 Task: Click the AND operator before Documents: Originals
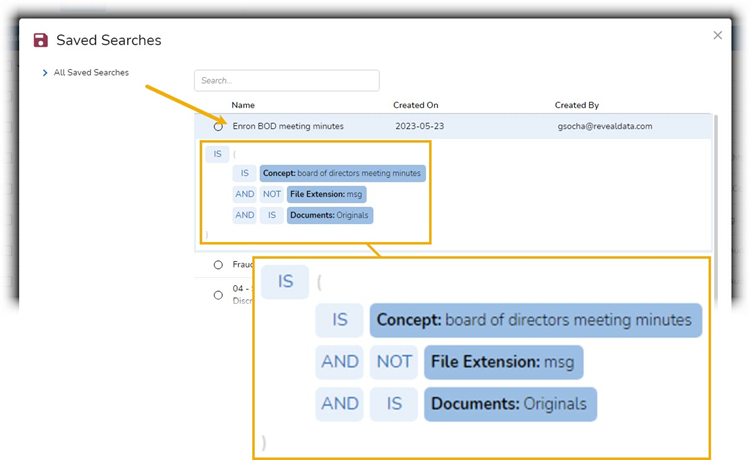point(244,215)
